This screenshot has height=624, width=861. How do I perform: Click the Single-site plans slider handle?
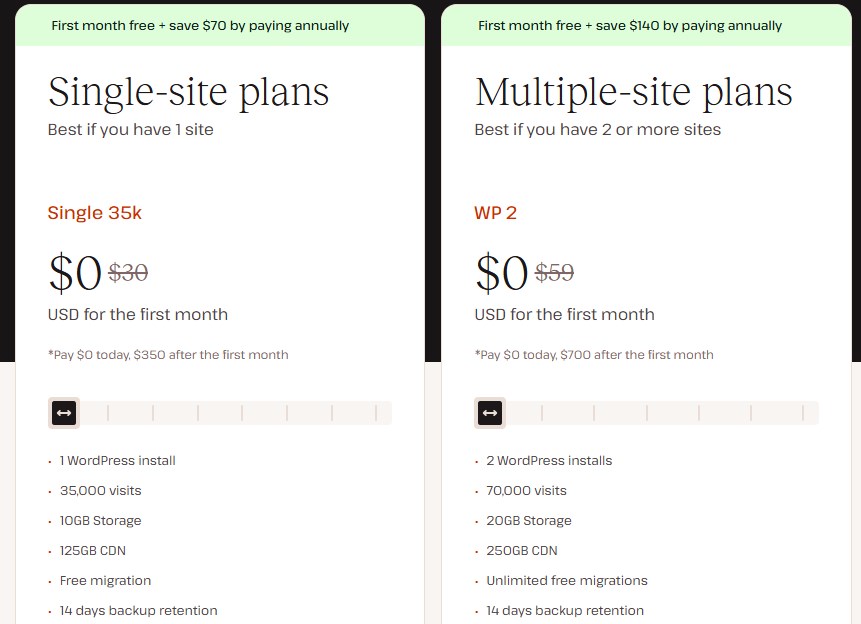pos(64,413)
